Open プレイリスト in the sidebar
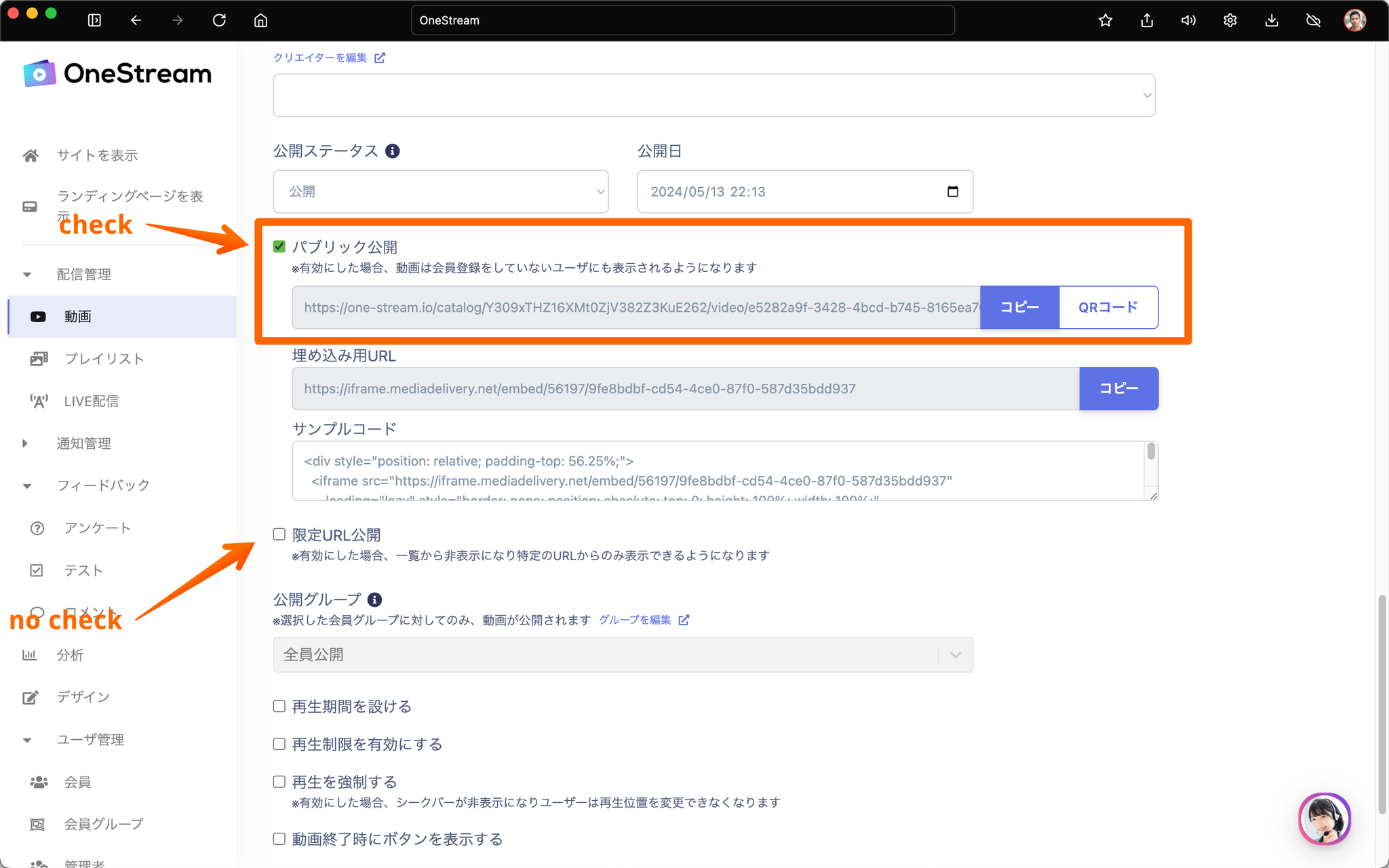 pyautogui.click(x=104, y=359)
